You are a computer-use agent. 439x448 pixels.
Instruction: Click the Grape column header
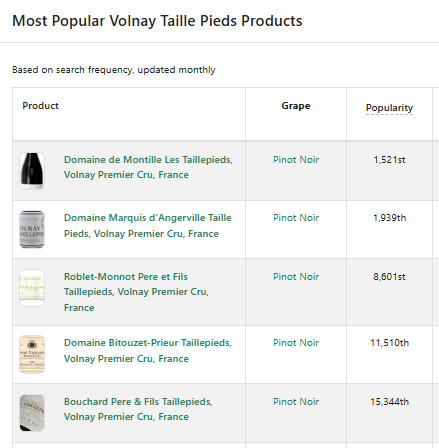click(296, 106)
